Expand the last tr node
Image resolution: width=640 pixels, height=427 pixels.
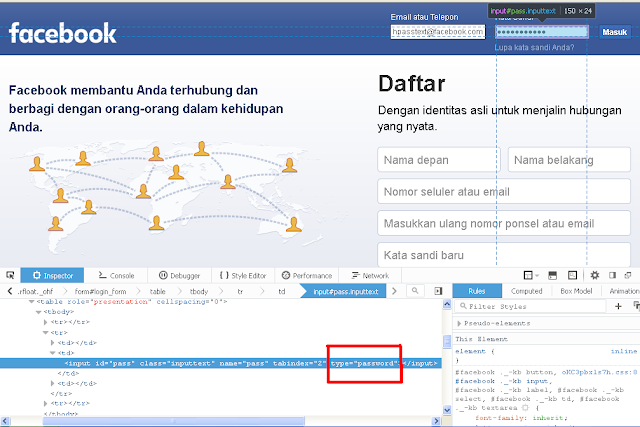pyautogui.click(x=45, y=403)
